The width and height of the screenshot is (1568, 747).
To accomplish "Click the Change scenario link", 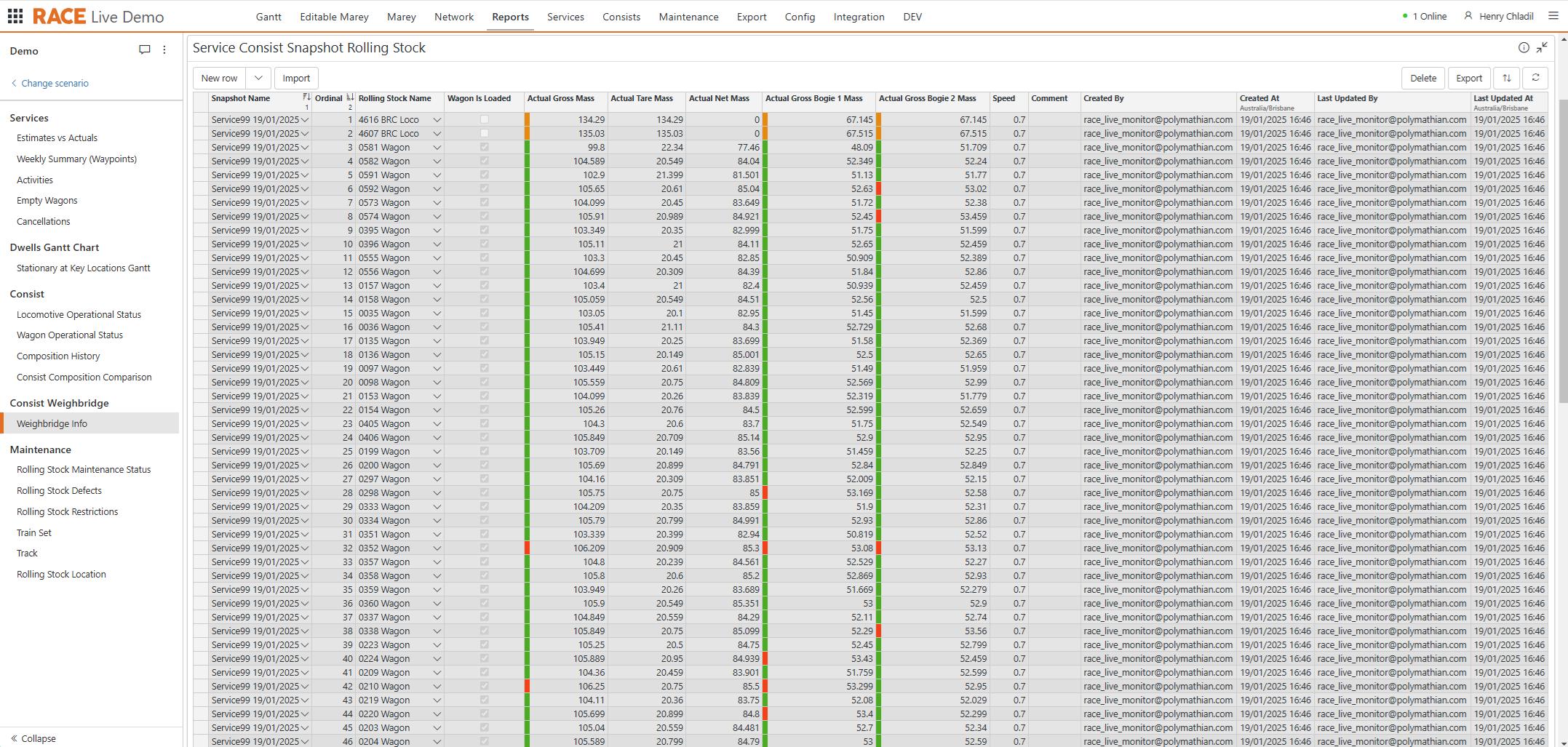I will [x=55, y=84].
